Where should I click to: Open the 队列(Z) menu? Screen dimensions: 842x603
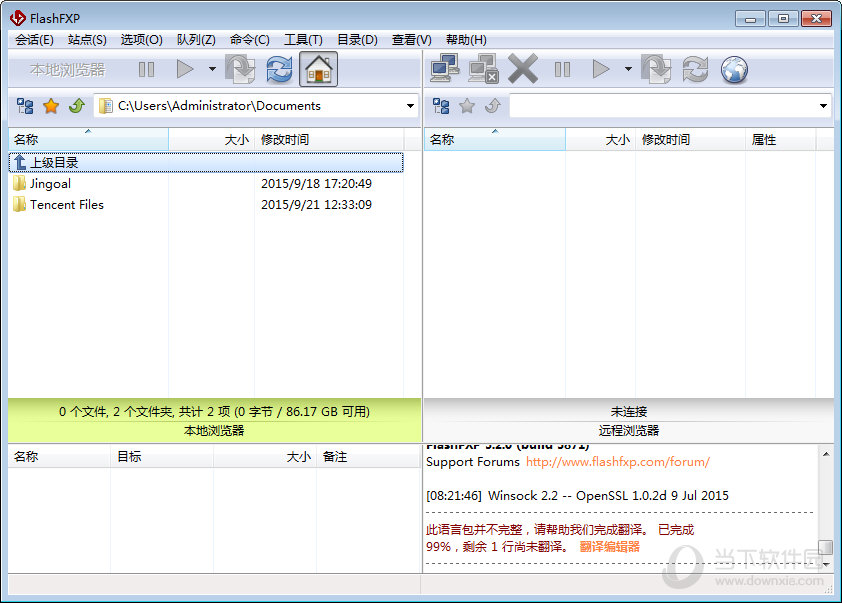(196, 40)
